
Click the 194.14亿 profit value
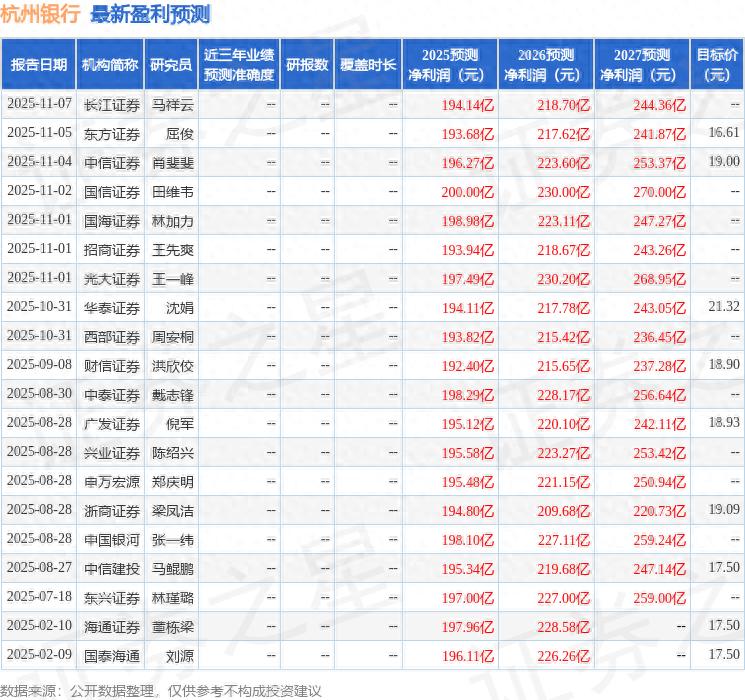[x=468, y=105]
